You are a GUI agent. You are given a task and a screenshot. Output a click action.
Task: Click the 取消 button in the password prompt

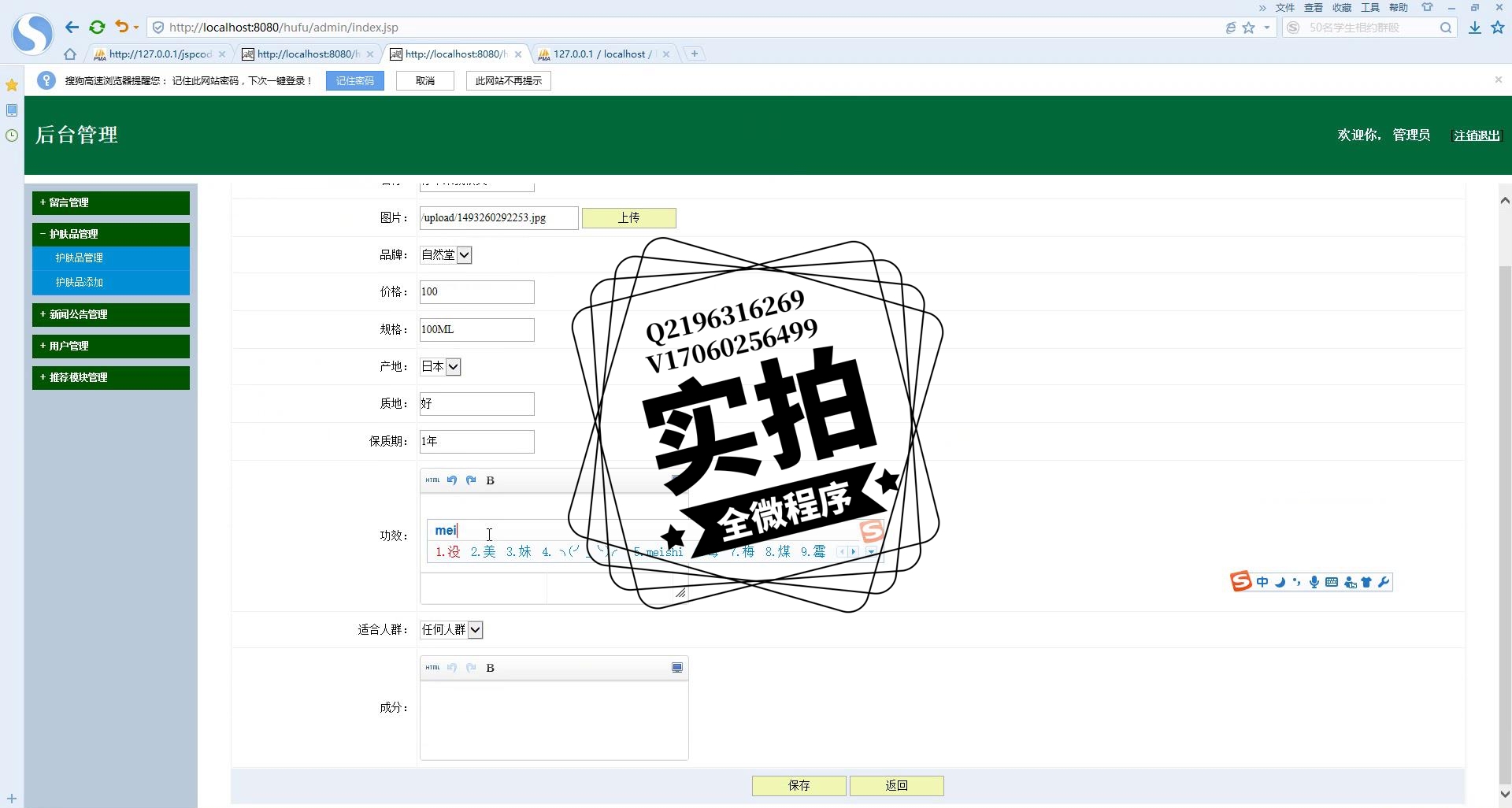click(425, 81)
